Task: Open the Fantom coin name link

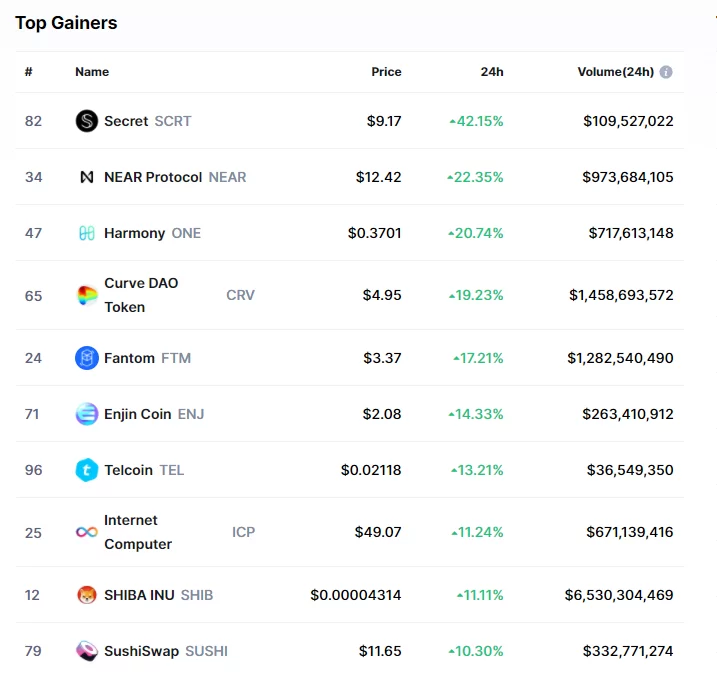Action: (x=129, y=358)
